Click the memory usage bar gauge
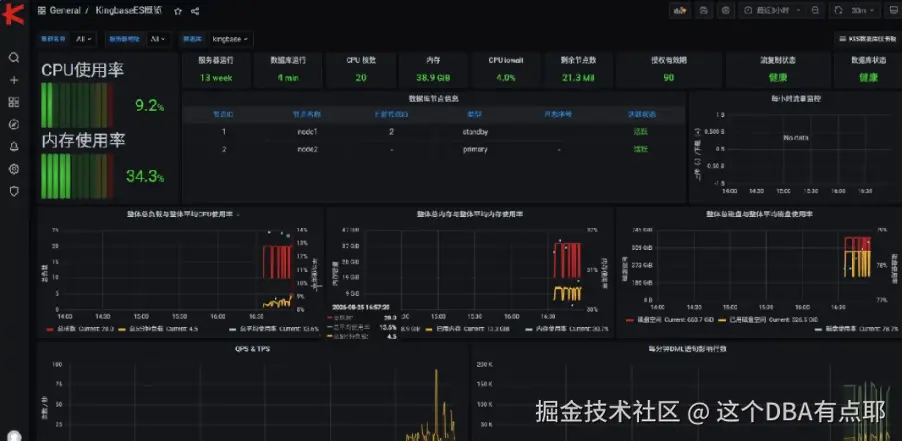This screenshot has height=441, width=902. (x=77, y=176)
